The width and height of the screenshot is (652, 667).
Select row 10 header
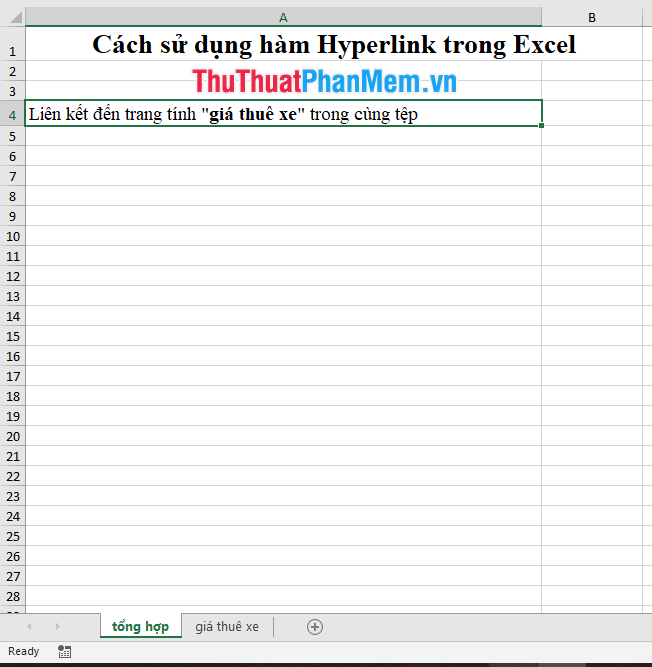12,236
